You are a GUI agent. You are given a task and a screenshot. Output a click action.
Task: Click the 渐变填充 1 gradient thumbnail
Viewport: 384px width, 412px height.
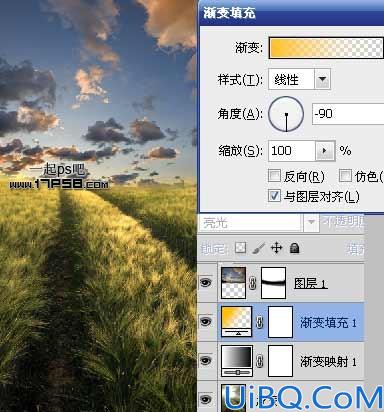click(x=237, y=322)
